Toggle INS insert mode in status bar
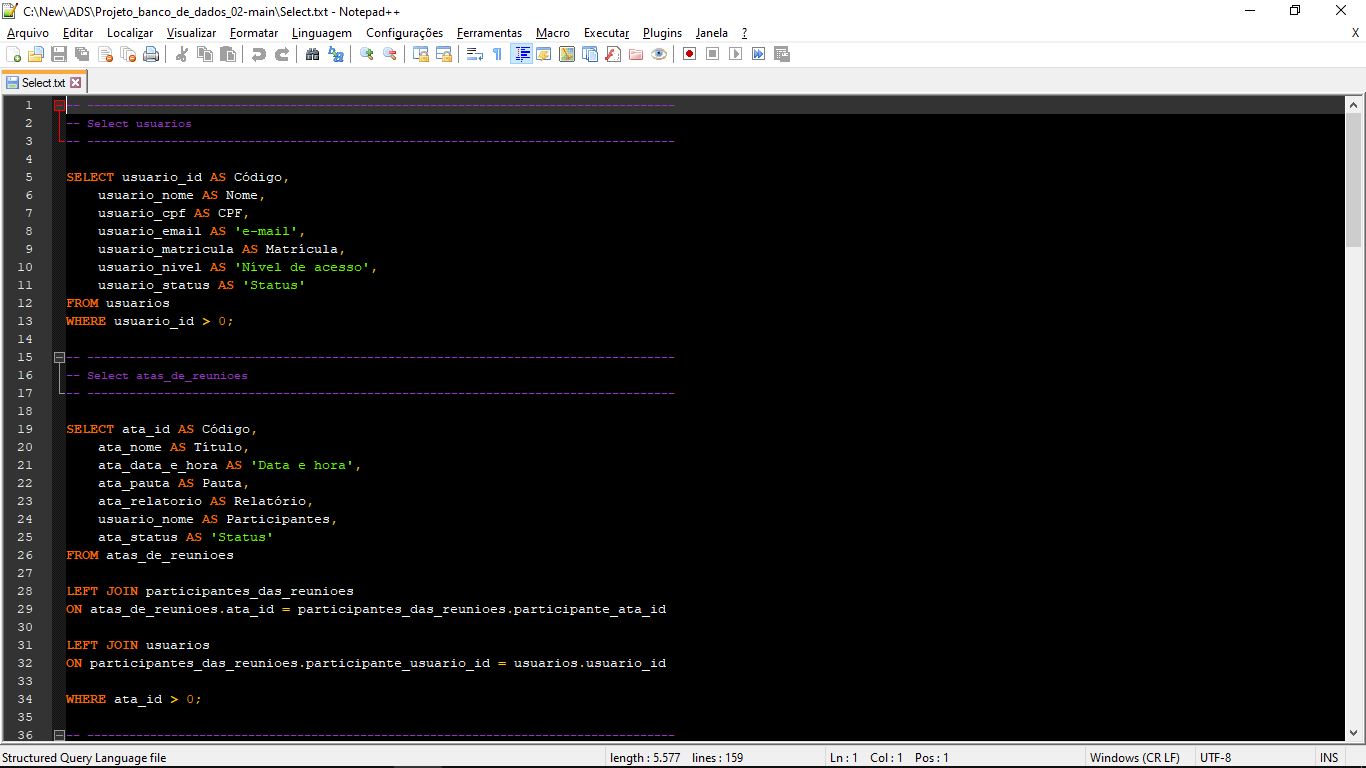 click(1329, 758)
